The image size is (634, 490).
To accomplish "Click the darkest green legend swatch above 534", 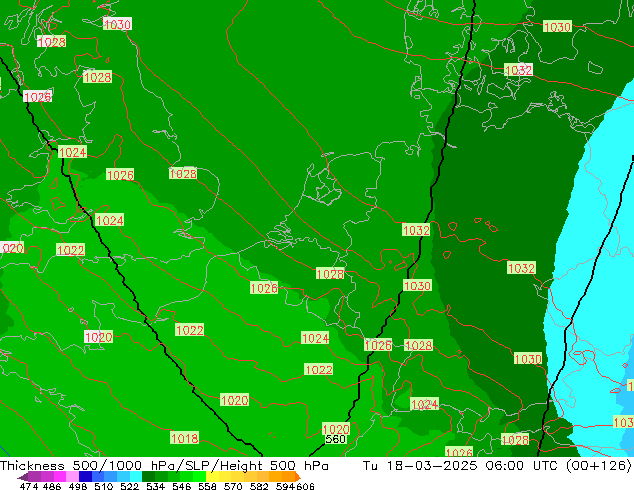I will (148, 477).
